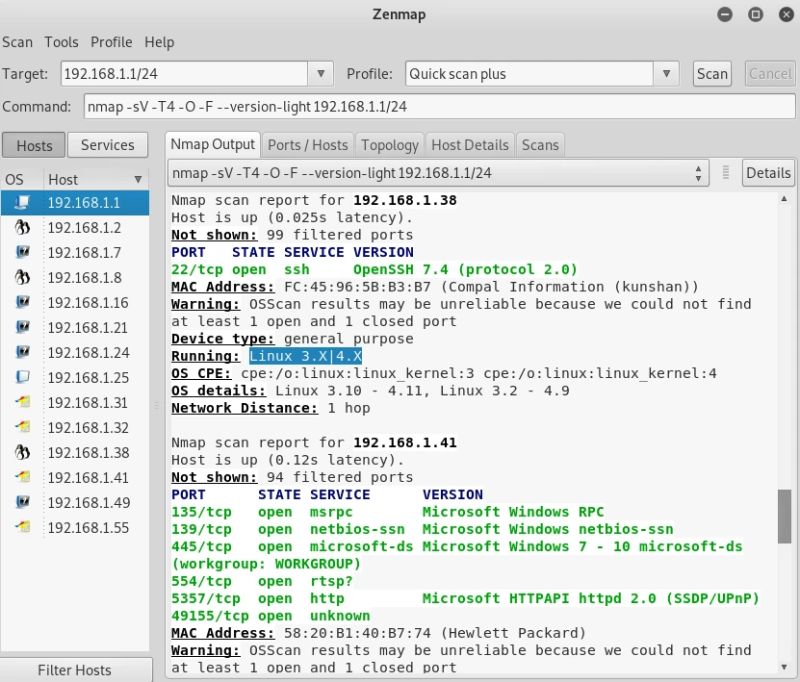Screen dimensions: 800x682
Task: Open scan Details button
Action: tap(768, 173)
